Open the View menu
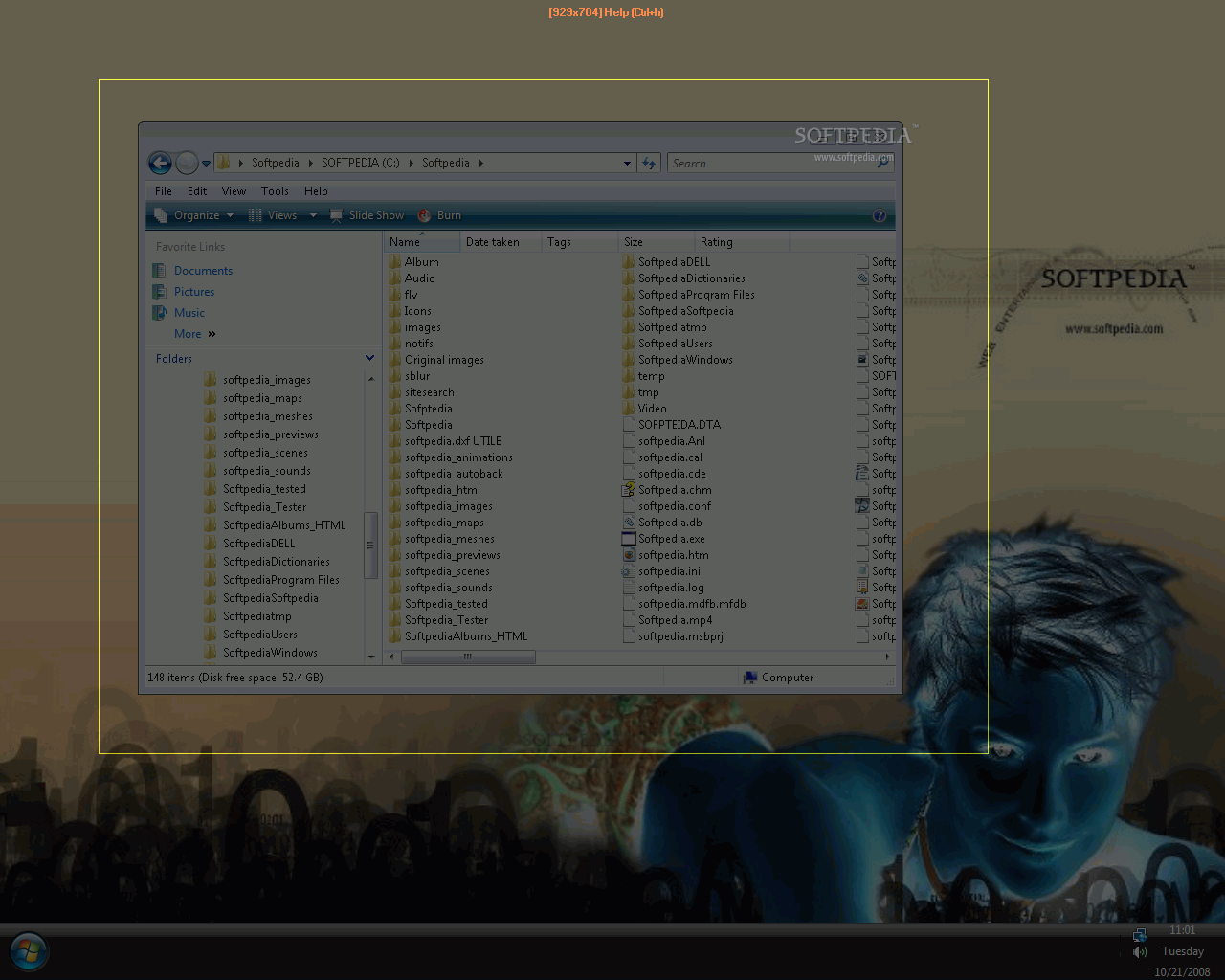1225x980 pixels. 234,191
